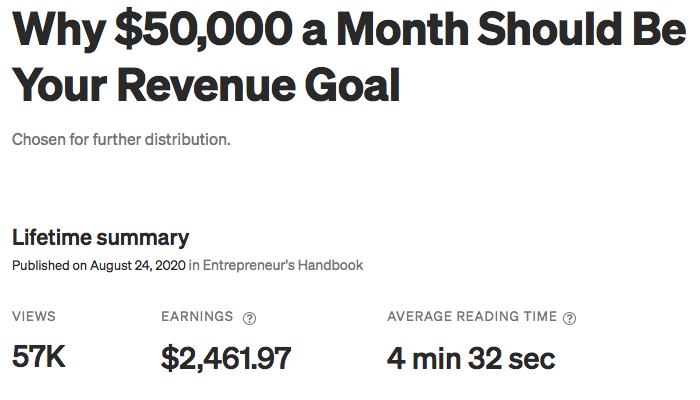This screenshot has width=700, height=400.
Task: Click the word "Why" in the headline
Action: point(59,31)
